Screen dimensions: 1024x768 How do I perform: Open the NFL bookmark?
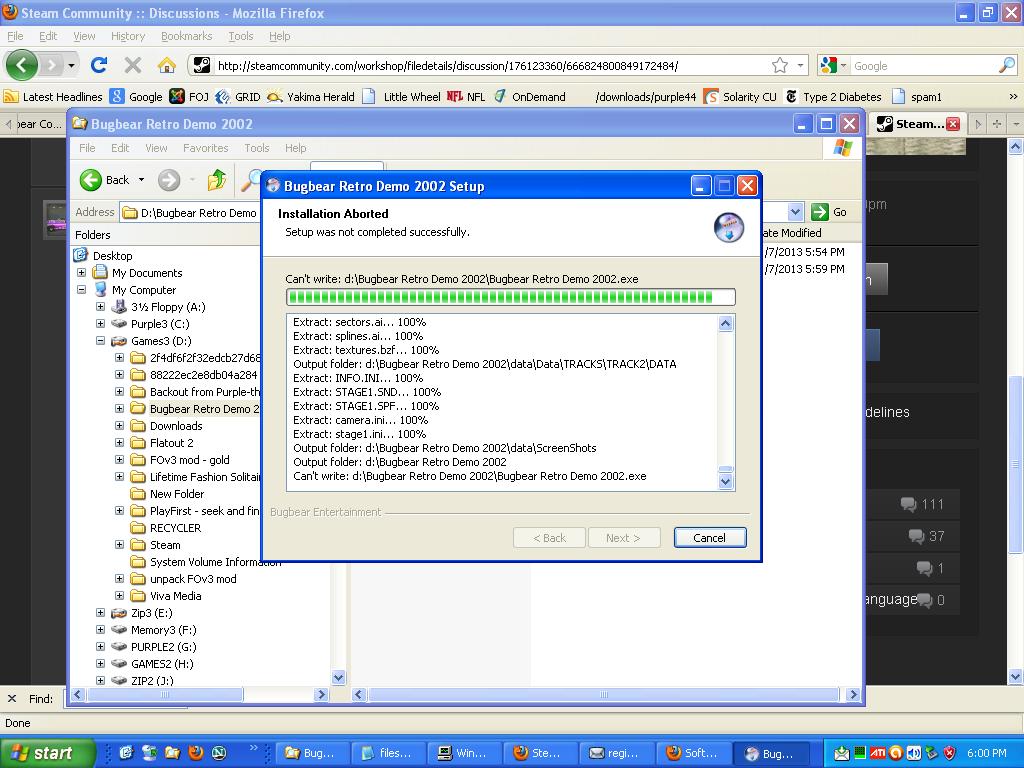(466, 97)
